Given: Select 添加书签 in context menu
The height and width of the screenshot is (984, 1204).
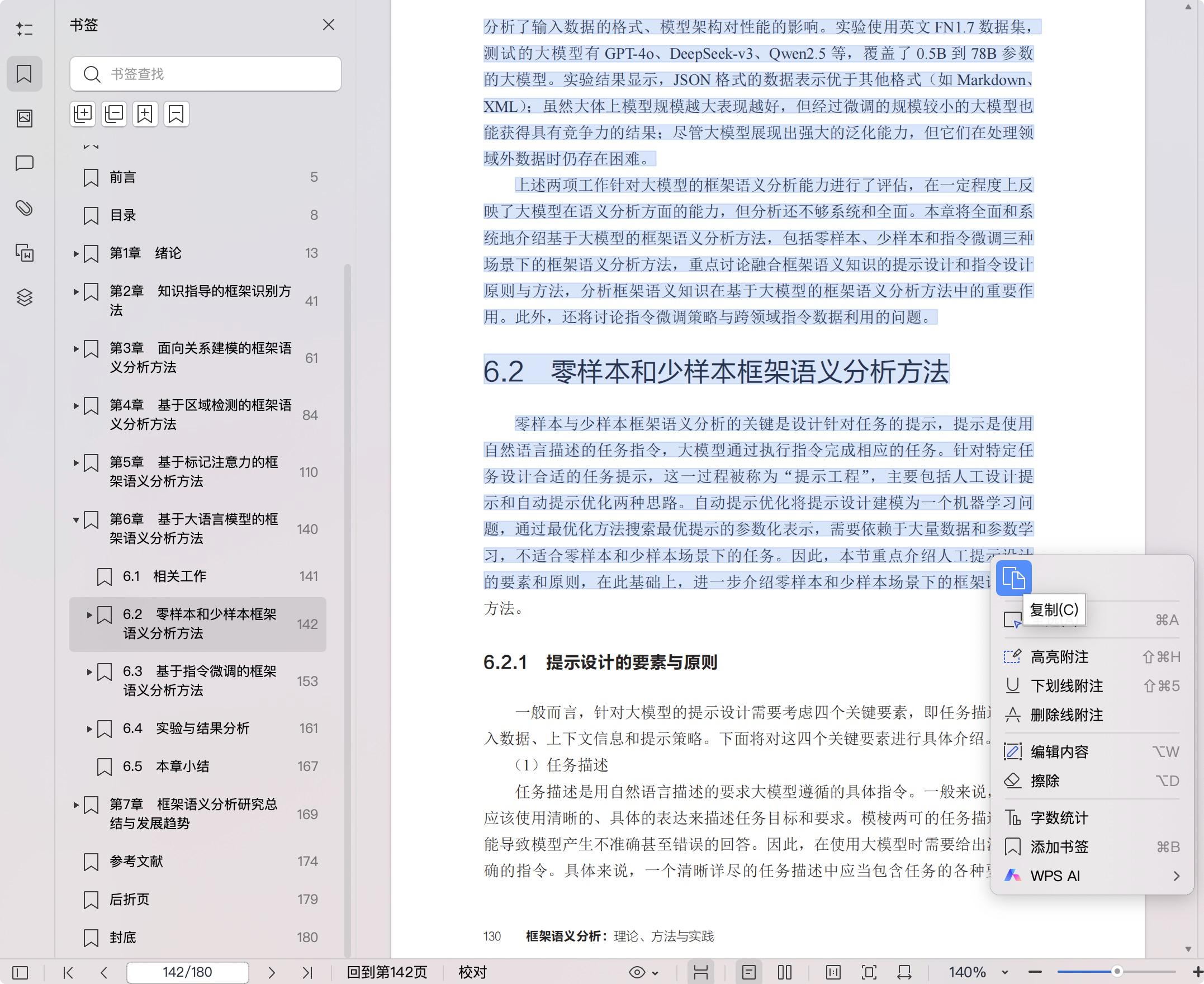Looking at the screenshot, I should tap(1092, 847).
